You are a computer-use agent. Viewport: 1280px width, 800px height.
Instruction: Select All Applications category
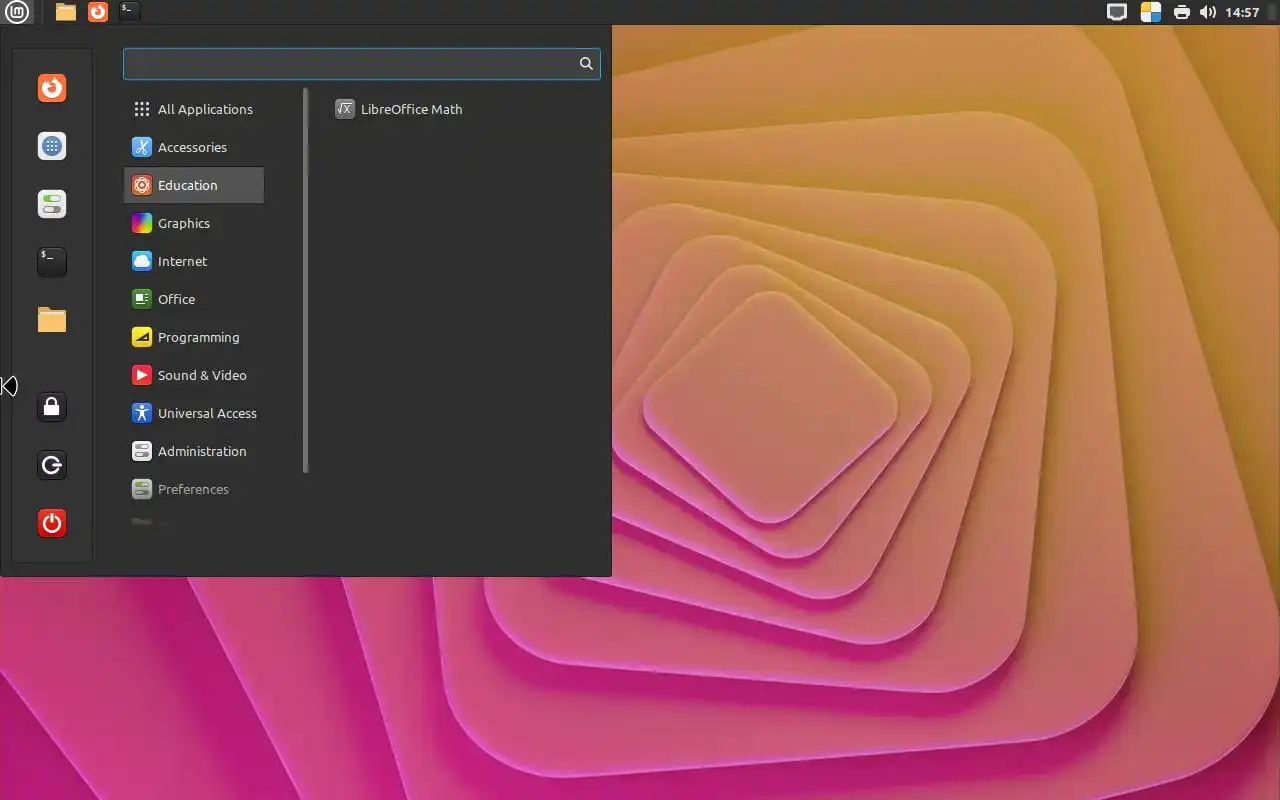pos(194,109)
